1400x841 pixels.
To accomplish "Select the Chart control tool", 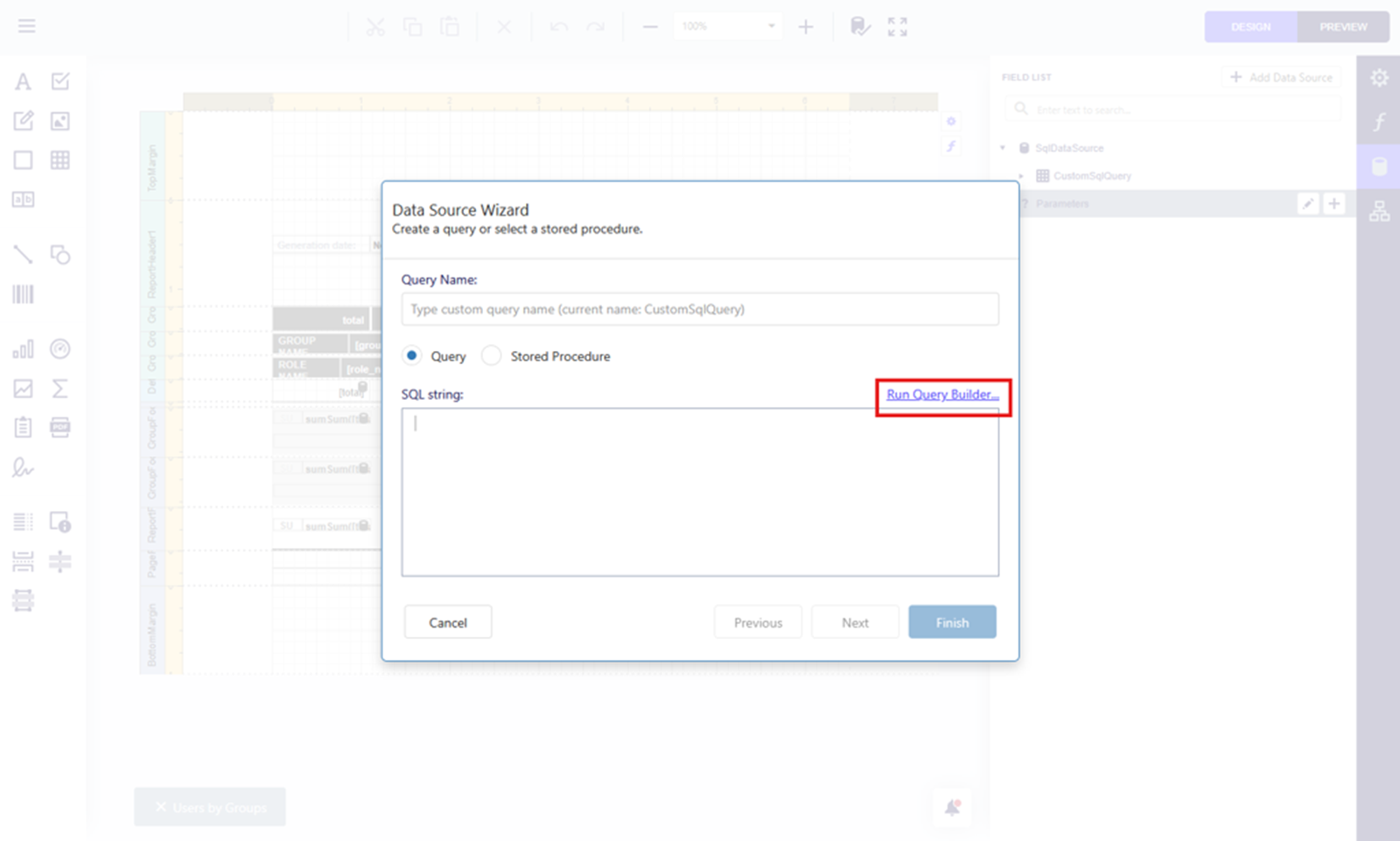I will click(x=23, y=349).
